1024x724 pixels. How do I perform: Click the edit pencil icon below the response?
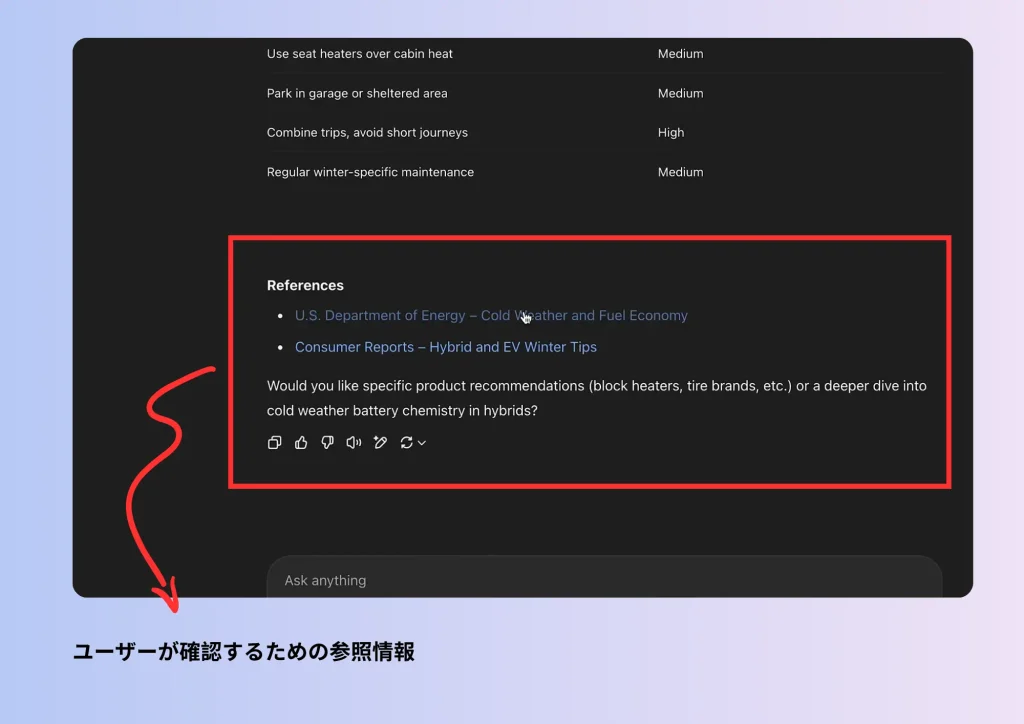point(380,443)
